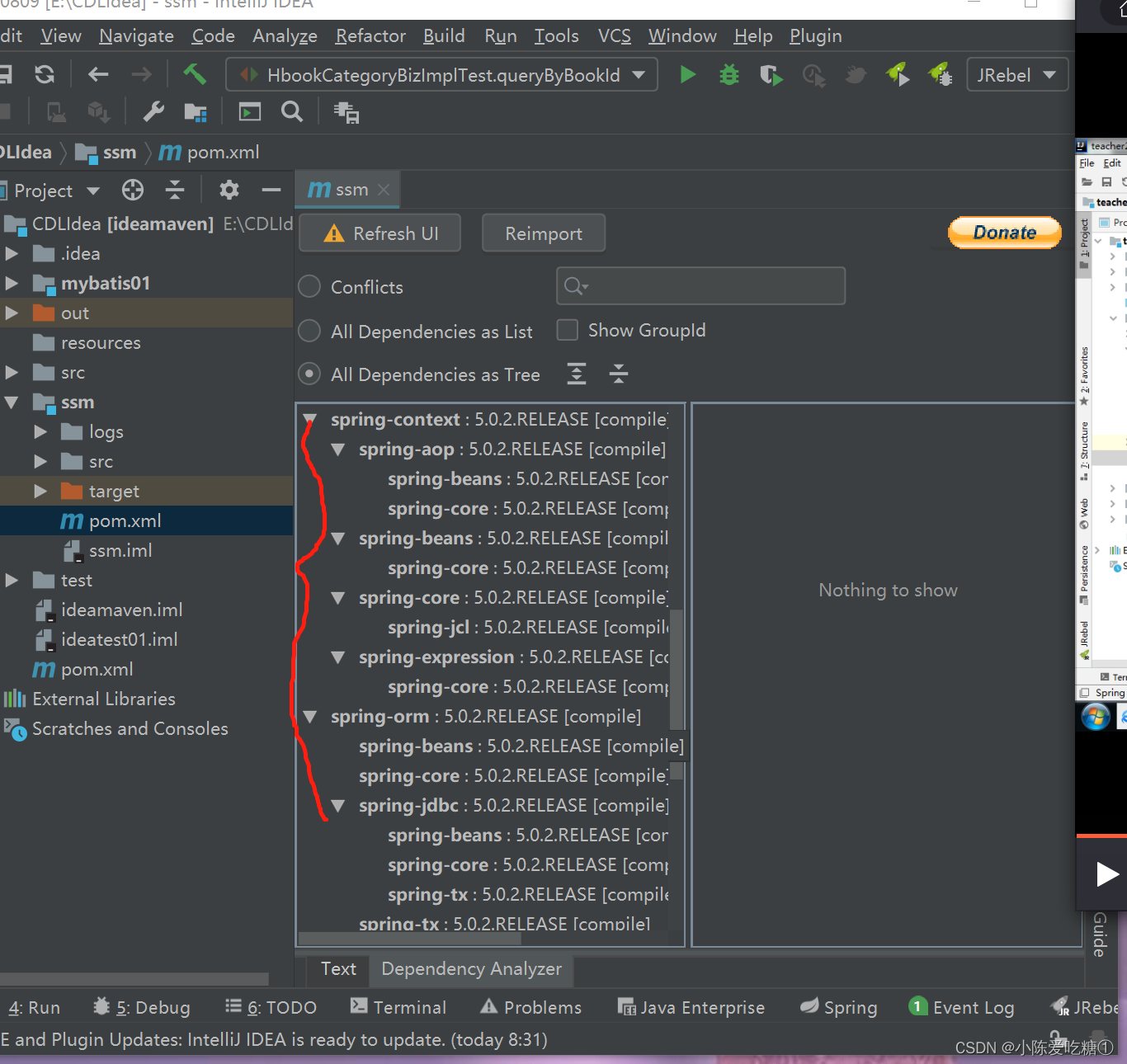Open the run configuration dropdown HbookCategoryBizImplTest
1127x1064 pixels.
(x=441, y=74)
